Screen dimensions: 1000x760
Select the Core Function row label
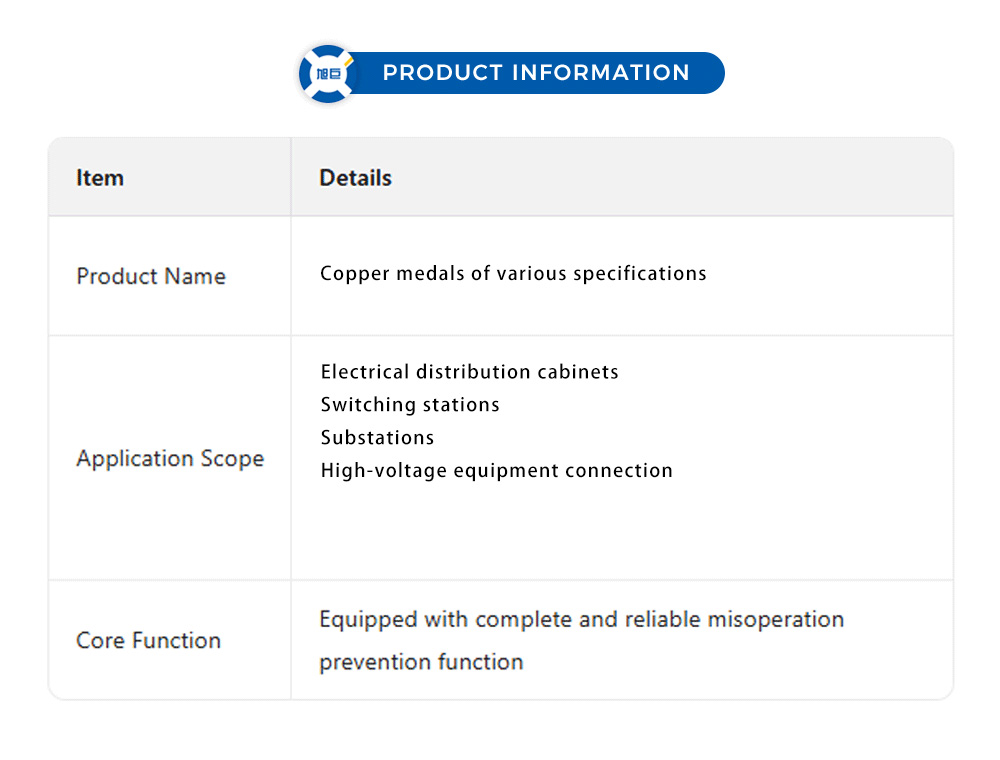148,640
